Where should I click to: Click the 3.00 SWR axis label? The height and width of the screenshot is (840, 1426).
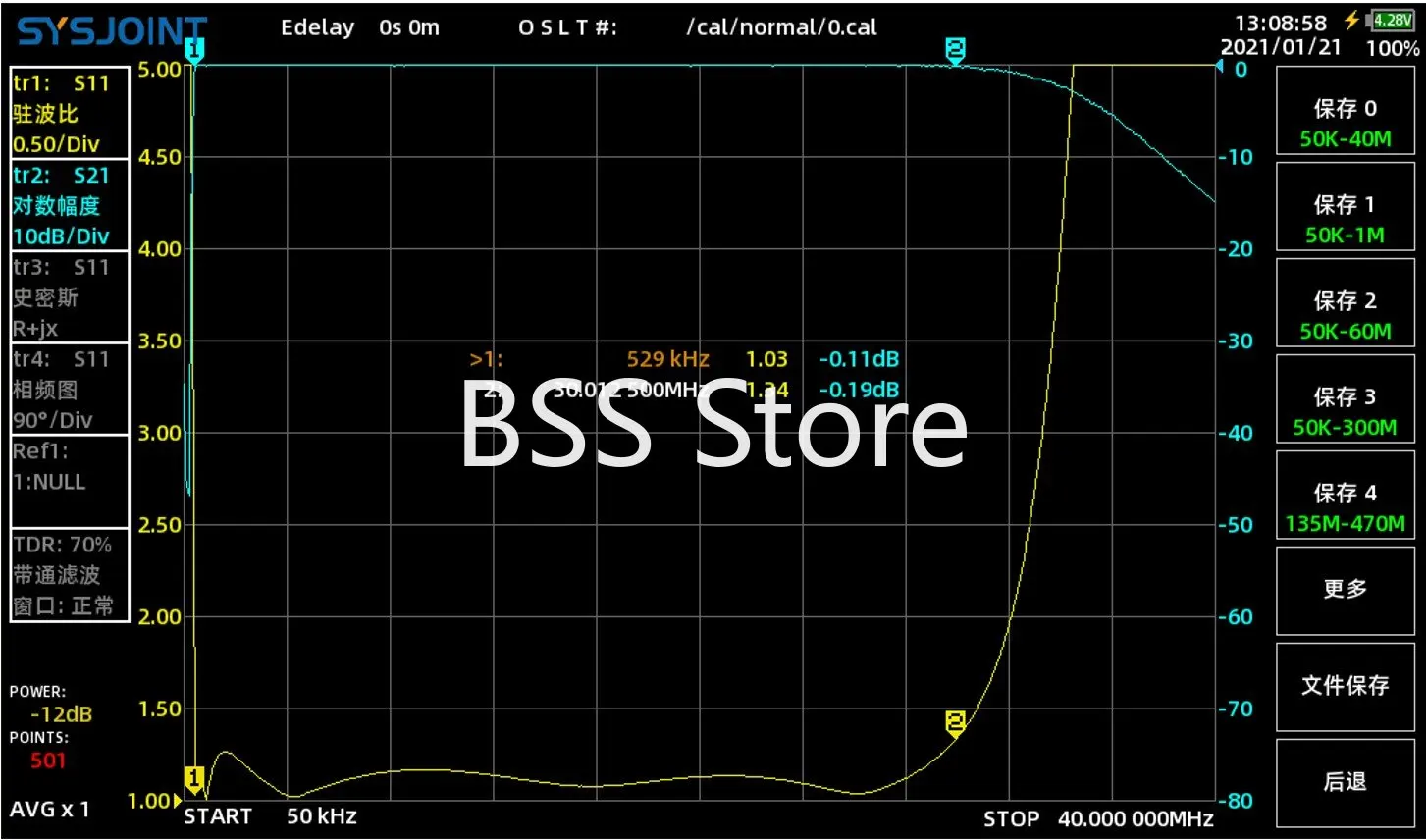tap(159, 433)
